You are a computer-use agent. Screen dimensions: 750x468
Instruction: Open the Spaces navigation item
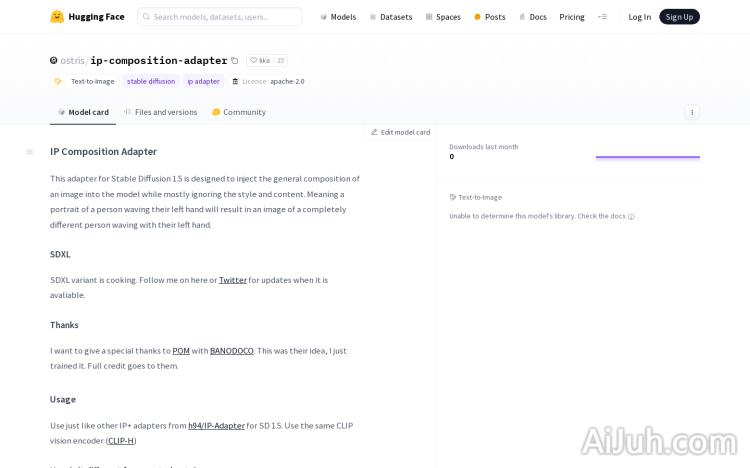(x=442, y=17)
